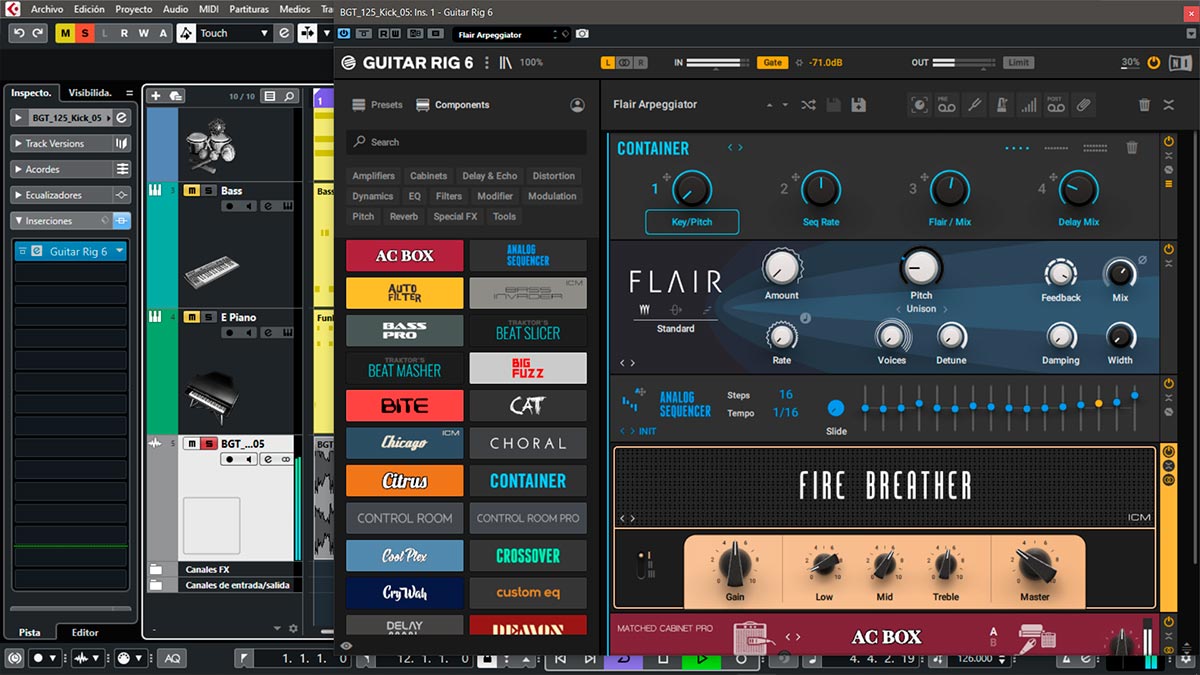Toggle global Mute M button in Cubase toolbar
The height and width of the screenshot is (675, 1200).
tap(66, 33)
